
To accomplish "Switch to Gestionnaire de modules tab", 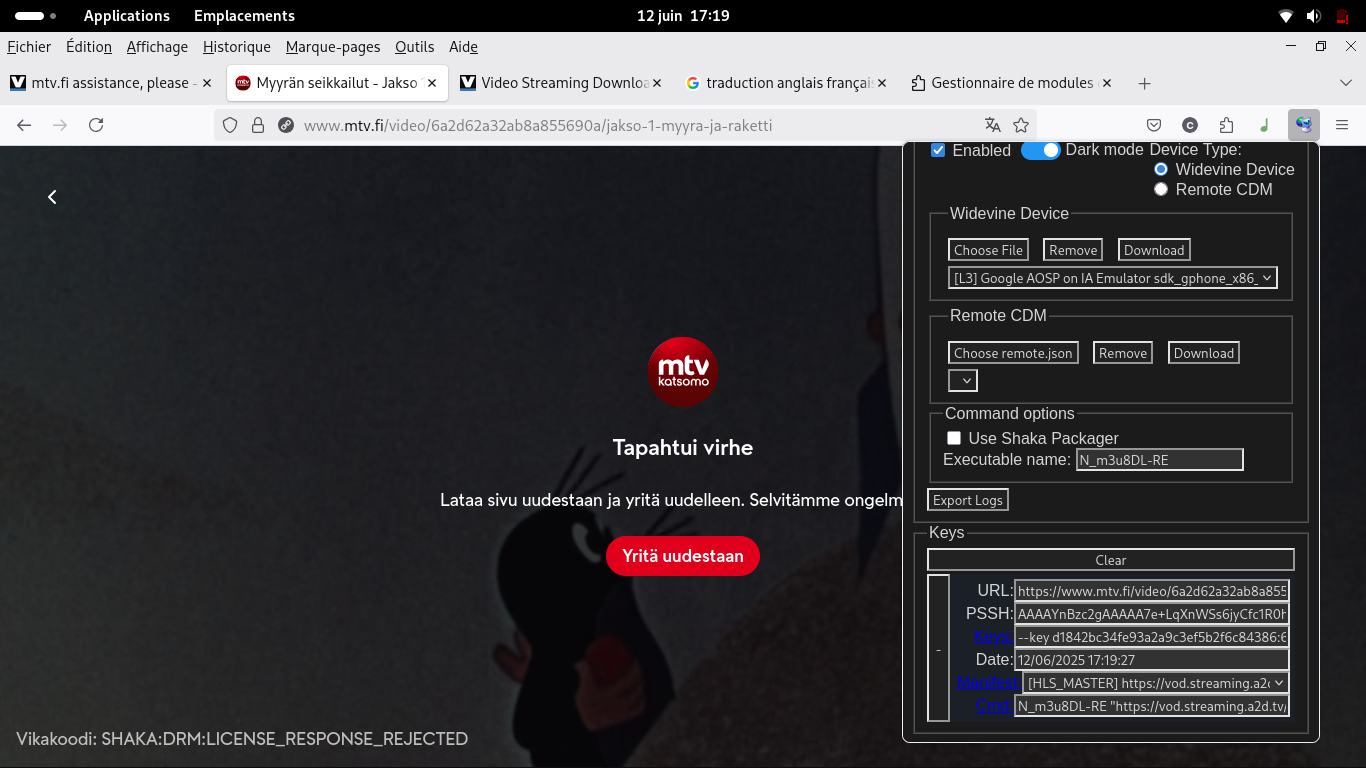I will [x=1011, y=83].
